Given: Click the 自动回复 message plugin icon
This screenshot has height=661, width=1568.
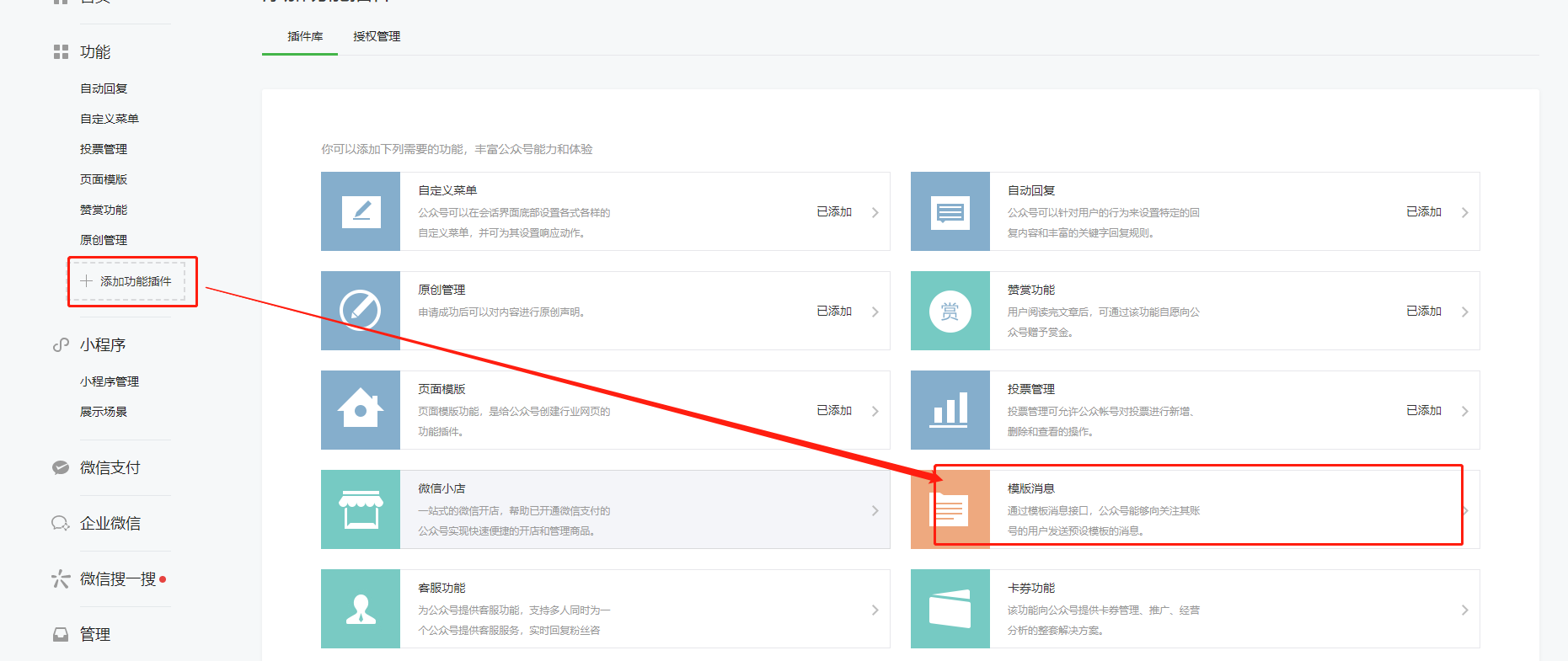Looking at the screenshot, I should point(950,211).
